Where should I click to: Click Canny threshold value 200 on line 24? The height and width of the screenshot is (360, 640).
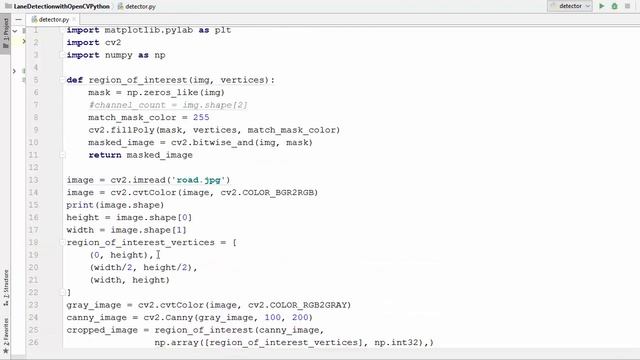click(x=300, y=318)
